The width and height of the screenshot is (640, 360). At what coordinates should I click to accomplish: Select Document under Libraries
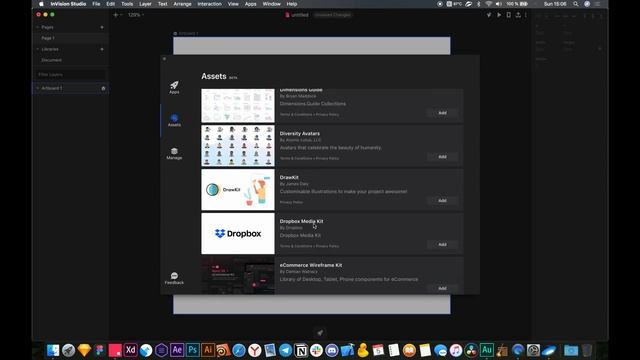coord(51,60)
